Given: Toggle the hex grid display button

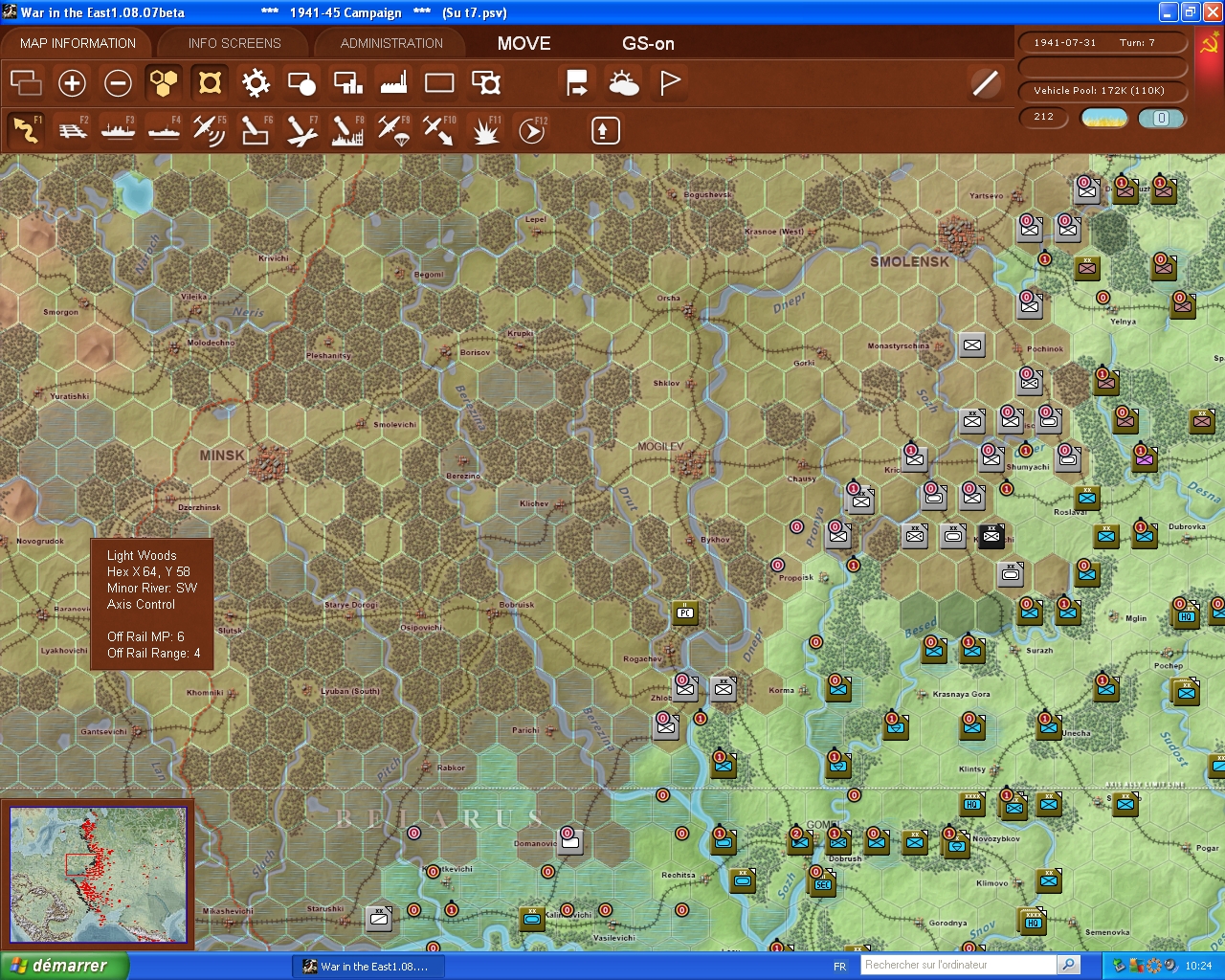Looking at the screenshot, I should tap(164, 83).
